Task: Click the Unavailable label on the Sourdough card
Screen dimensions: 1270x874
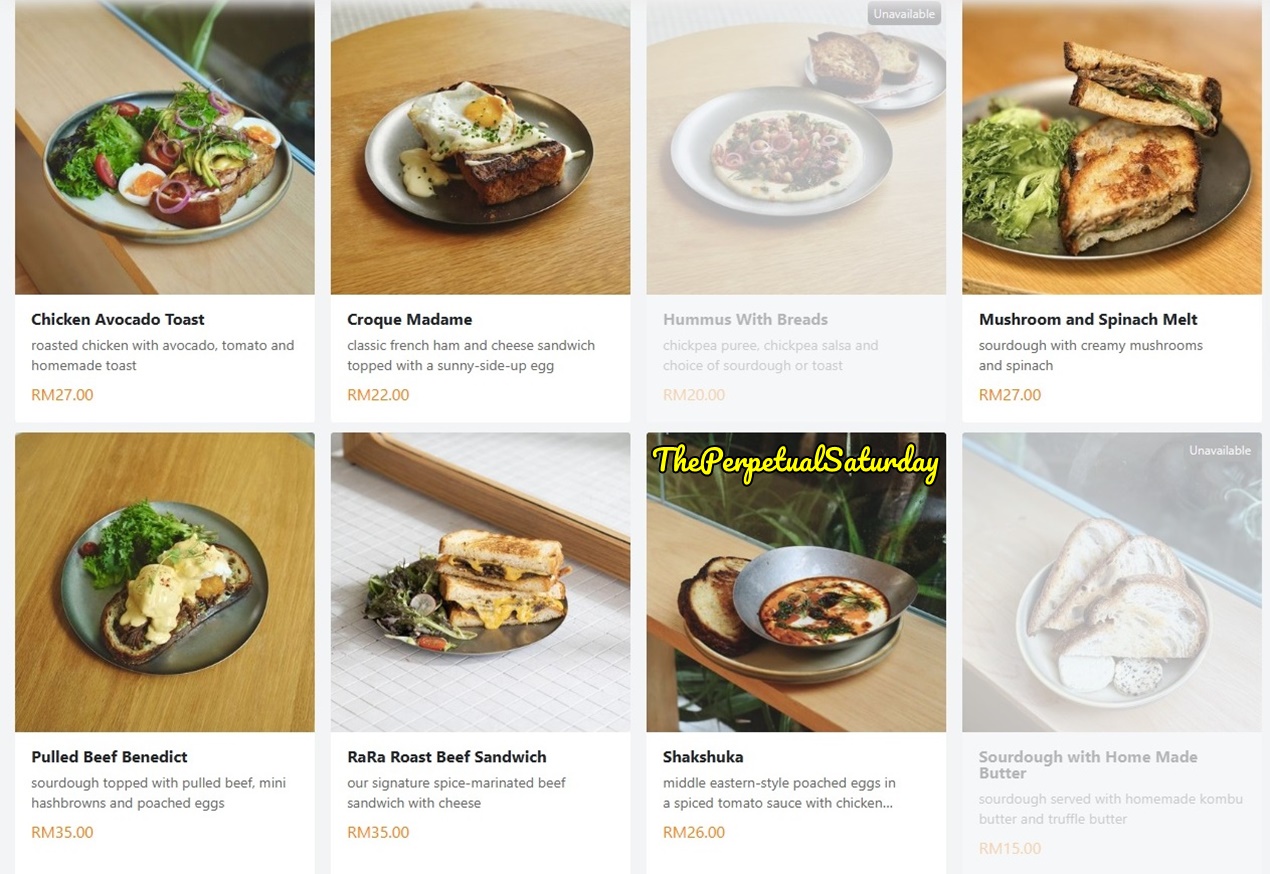Action: click(x=1219, y=451)
